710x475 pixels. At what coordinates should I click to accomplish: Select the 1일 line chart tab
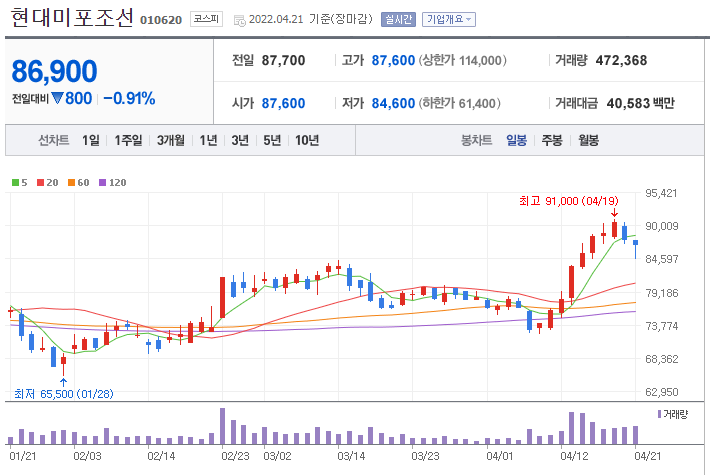tap(91, 140)
